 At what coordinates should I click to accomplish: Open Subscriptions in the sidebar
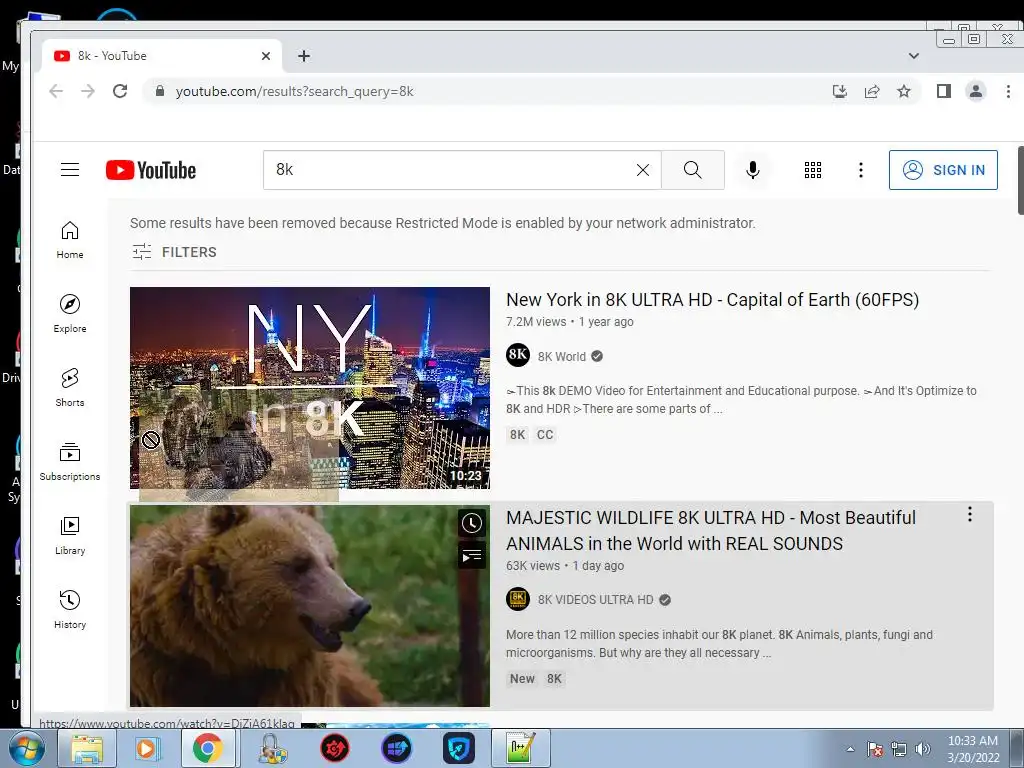(70, 462)
